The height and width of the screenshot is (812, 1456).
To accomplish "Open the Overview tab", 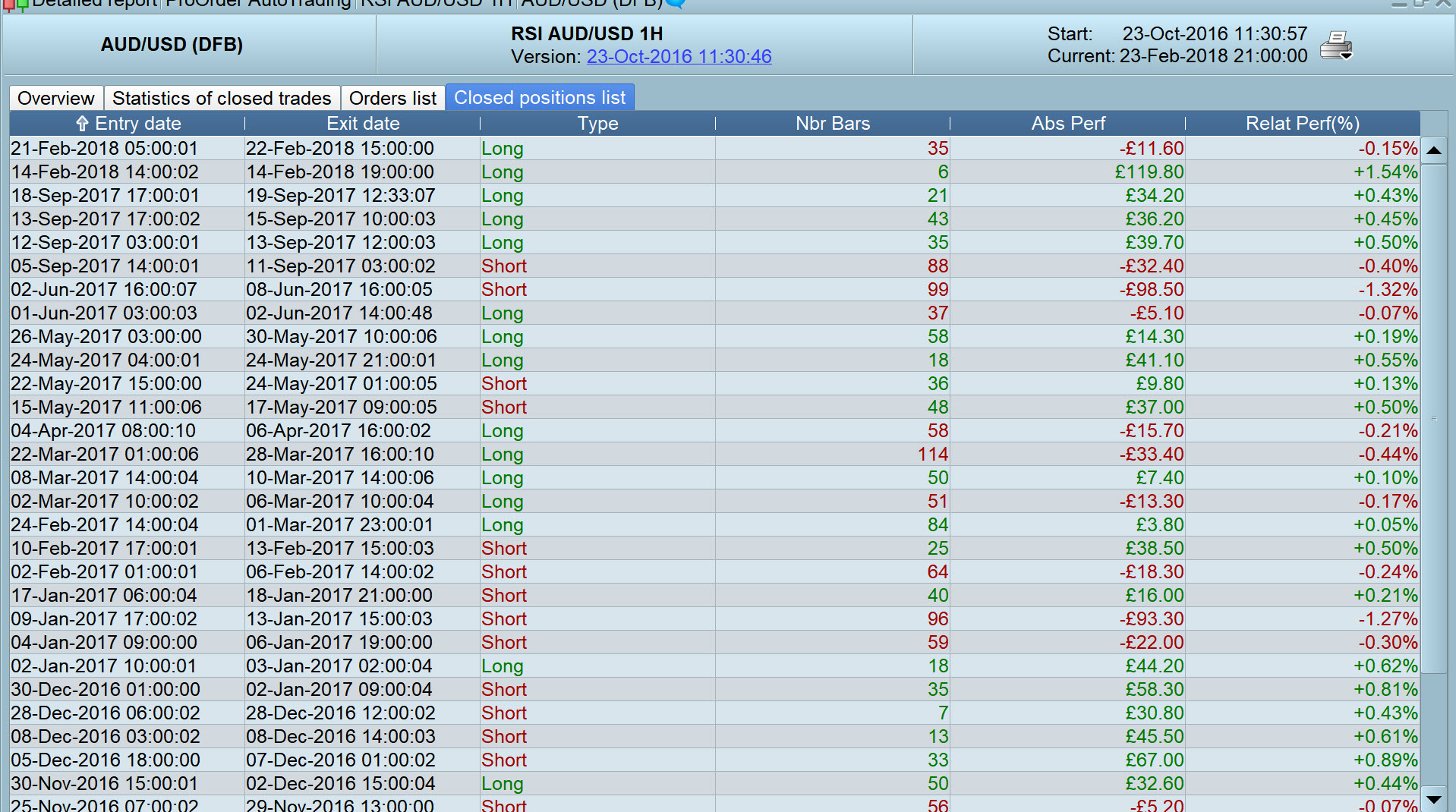I will click(56, 98).
